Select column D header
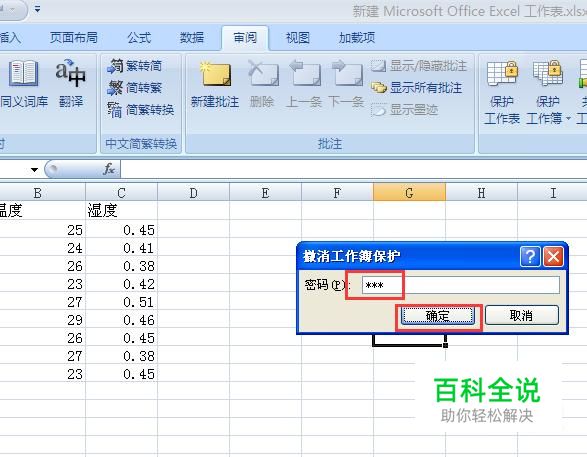587x457 pixels. pyautogui.click(x=193, y=193)
